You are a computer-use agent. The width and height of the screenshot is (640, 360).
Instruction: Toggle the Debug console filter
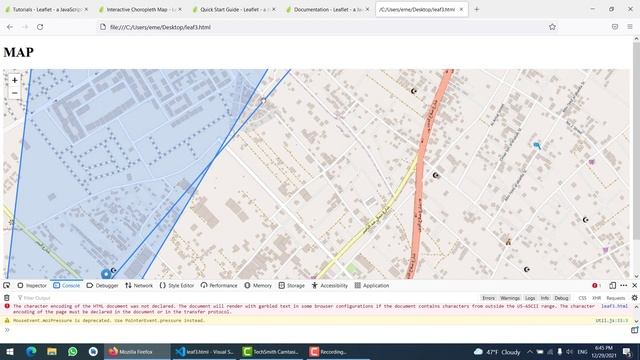coord(561,298)
